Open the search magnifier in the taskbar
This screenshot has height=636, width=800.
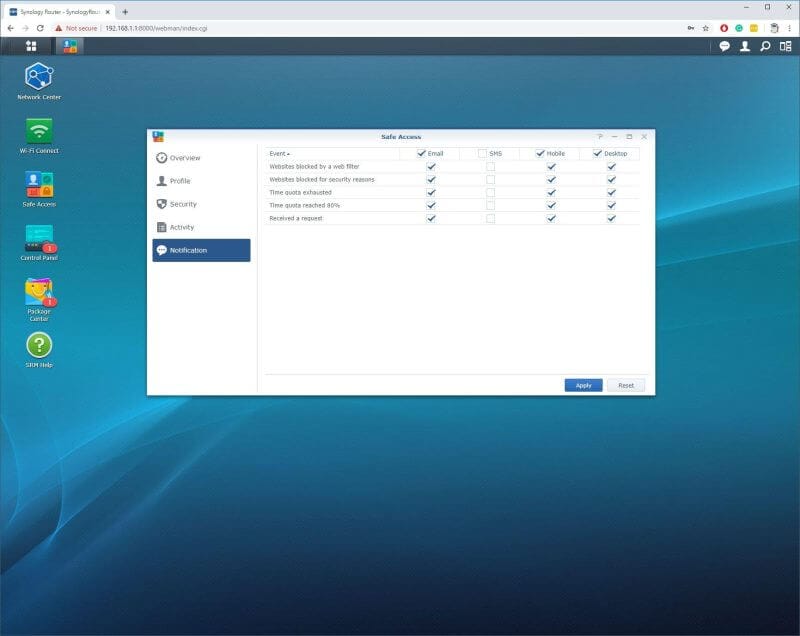point(764,47)
